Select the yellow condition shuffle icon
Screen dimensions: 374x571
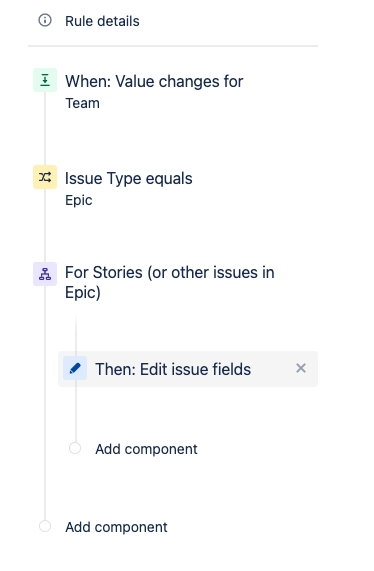tap(45, 177)
